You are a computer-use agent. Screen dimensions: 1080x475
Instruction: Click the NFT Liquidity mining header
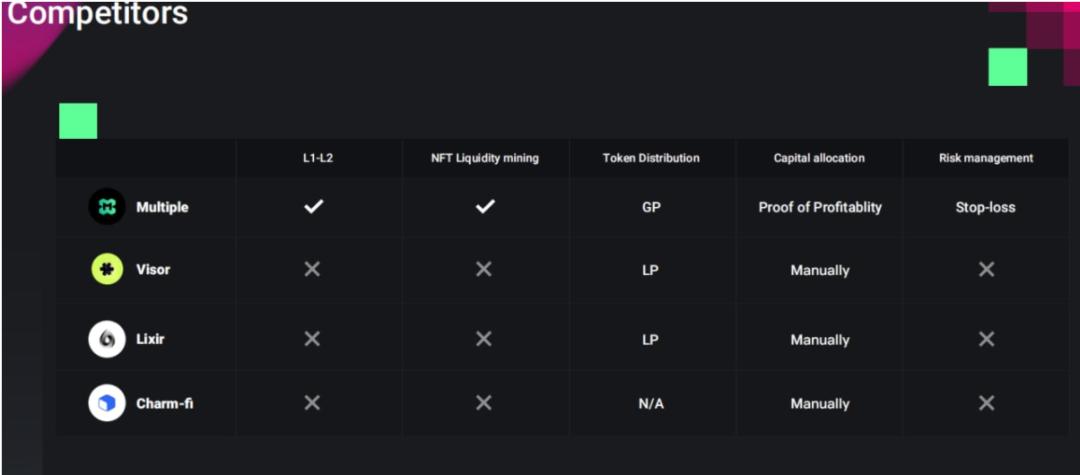coord(485,158)
